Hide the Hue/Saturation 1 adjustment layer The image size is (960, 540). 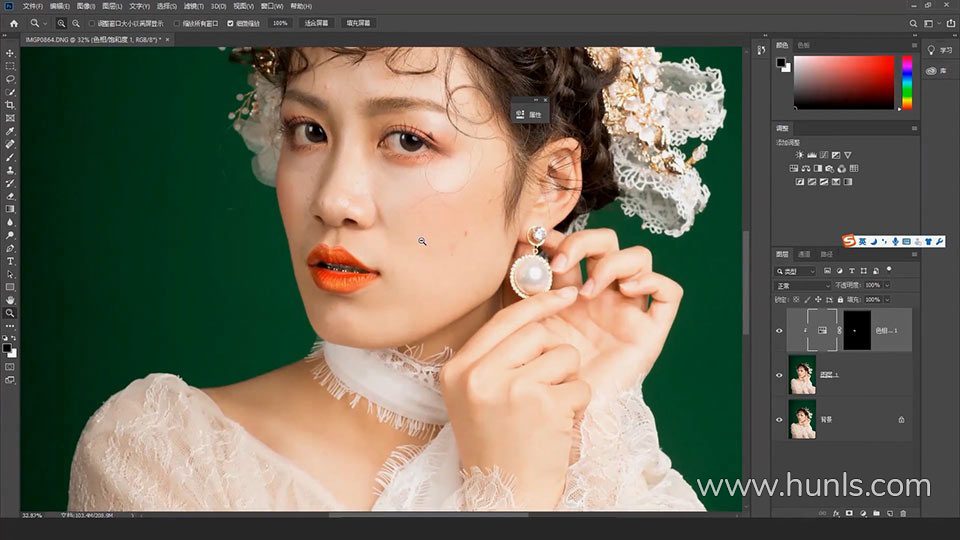click(779, 331)
